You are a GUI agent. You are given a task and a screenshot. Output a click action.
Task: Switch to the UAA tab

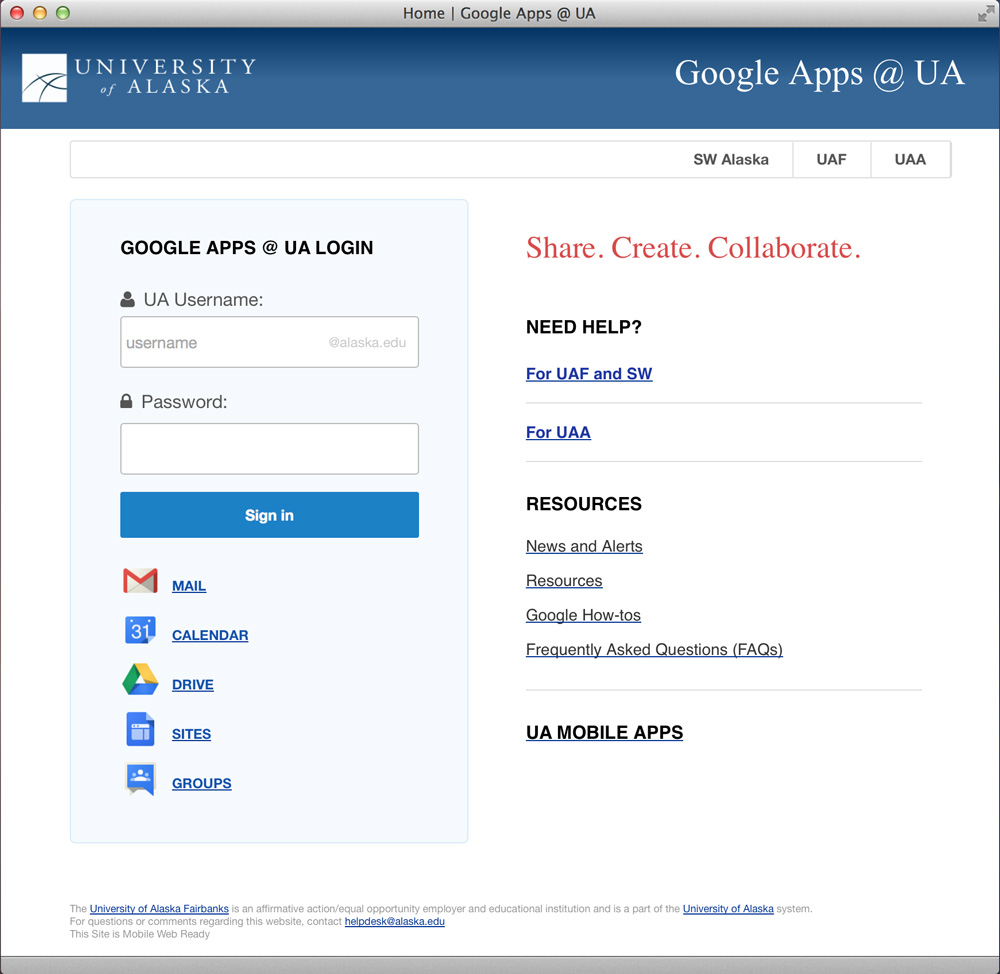(910, 159)
